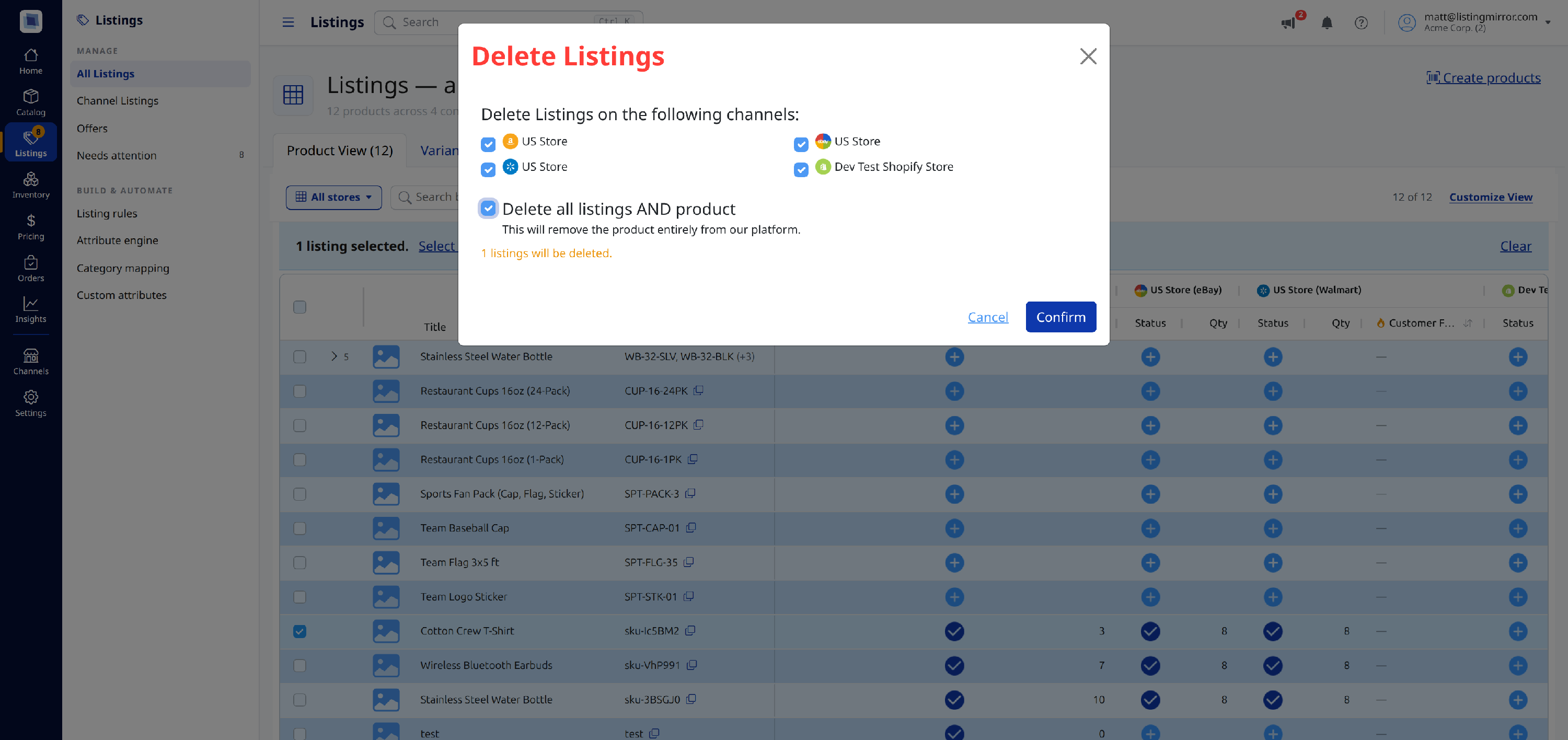Open the help question mark icon
Viewport: 1568px width, 740px height.
[x=1361, y=23]
